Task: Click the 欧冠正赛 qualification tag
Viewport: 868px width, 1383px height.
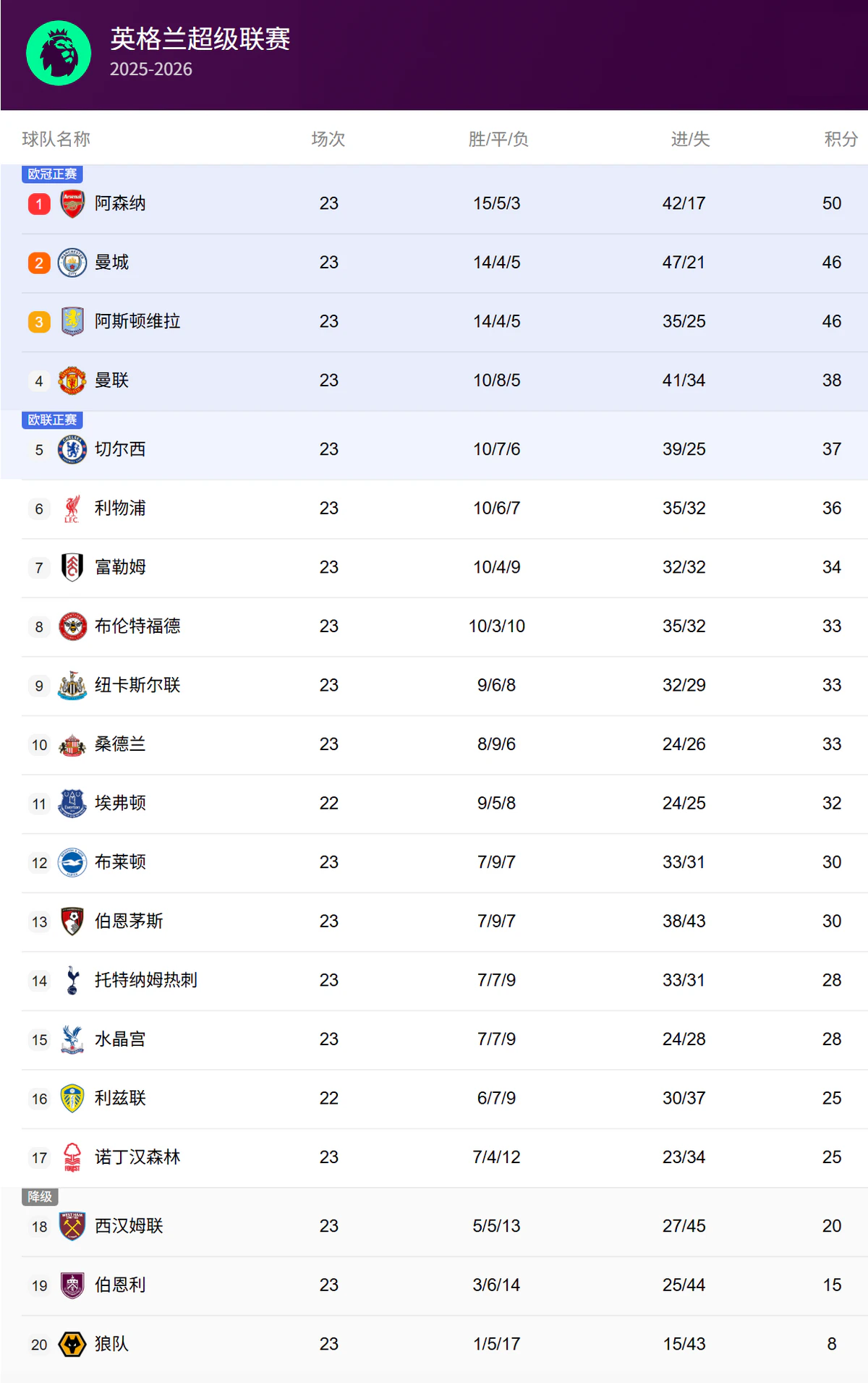Action: click(x=52, y=174)
